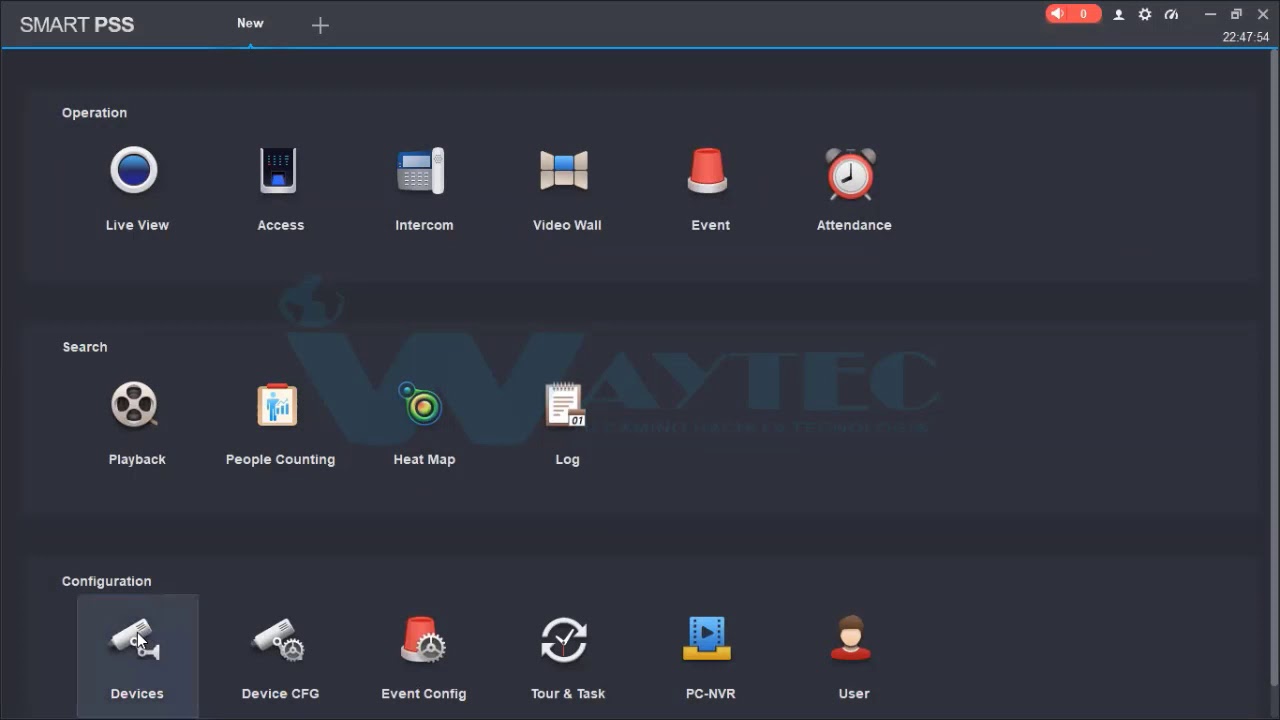The image size is (1280, 720).
Task: Minimize the Smart PSS window
Action: pos(1210,14)
